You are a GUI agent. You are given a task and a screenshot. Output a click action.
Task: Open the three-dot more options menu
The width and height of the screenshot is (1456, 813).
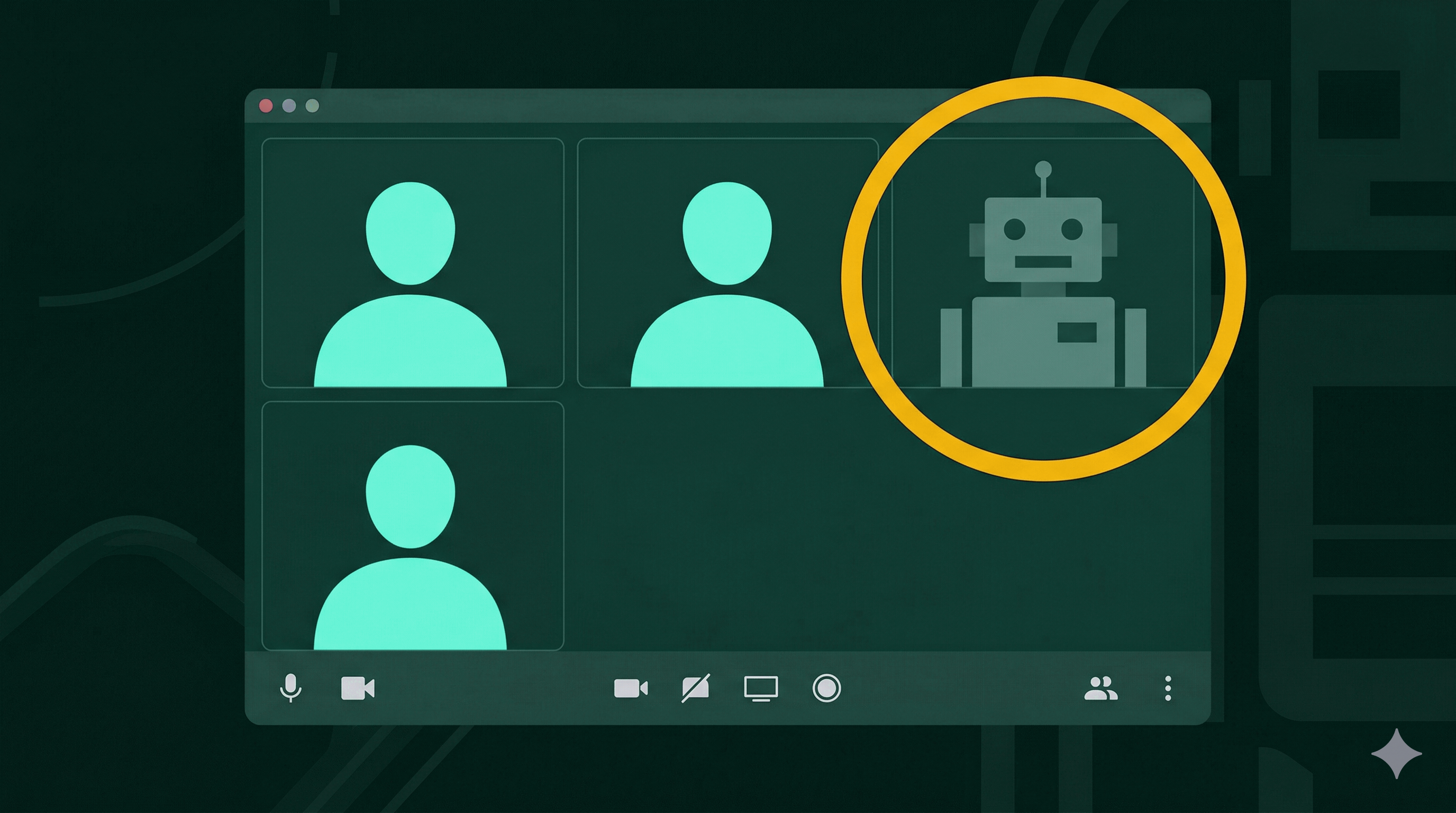pyautogui.click(x=1168, y=689)
